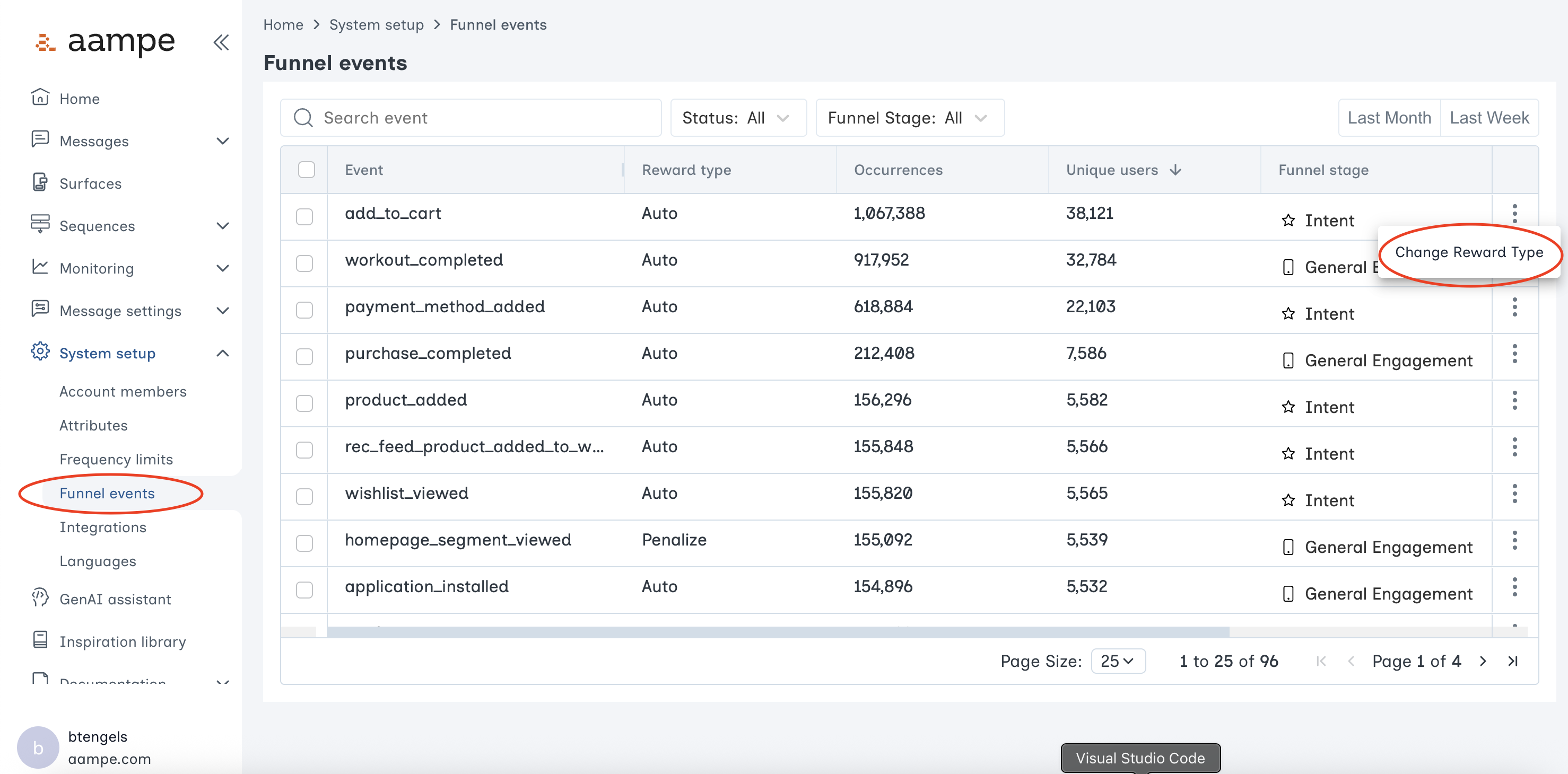1568x774 pixels.
Task: Open three-dot menu for payment_method_added row
Action: (x=1514, y=306)
